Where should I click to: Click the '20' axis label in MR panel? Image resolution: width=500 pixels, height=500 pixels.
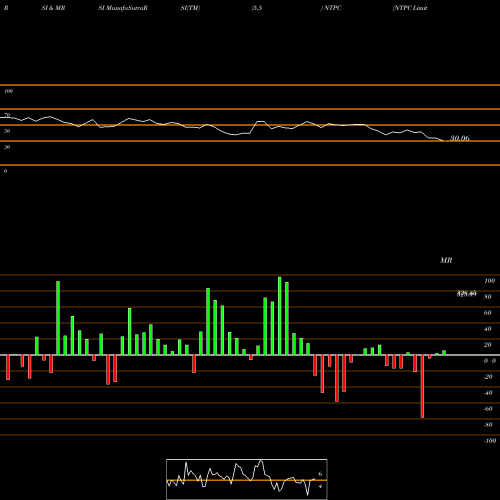[488, 345]
